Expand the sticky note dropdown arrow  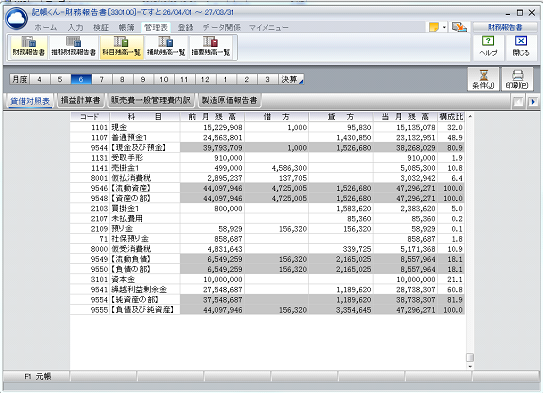(x=444, y=27)
